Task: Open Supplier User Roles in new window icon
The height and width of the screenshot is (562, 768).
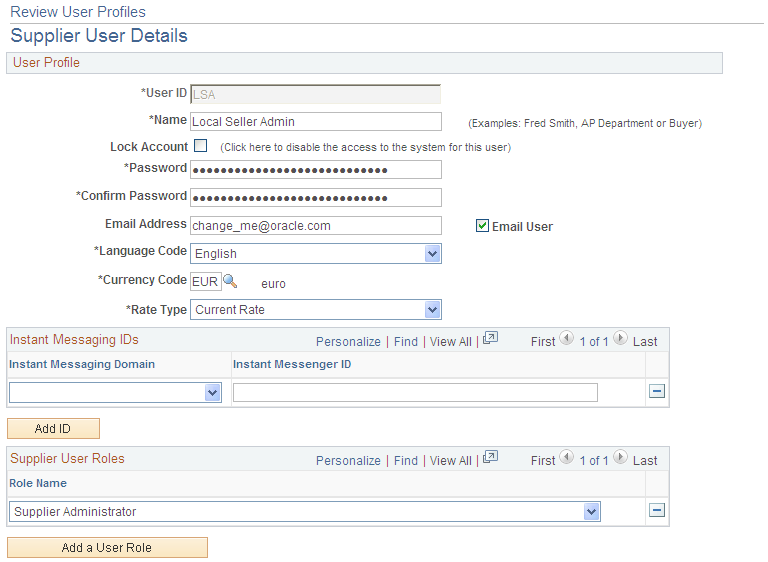Action: (x=490, y=457)
